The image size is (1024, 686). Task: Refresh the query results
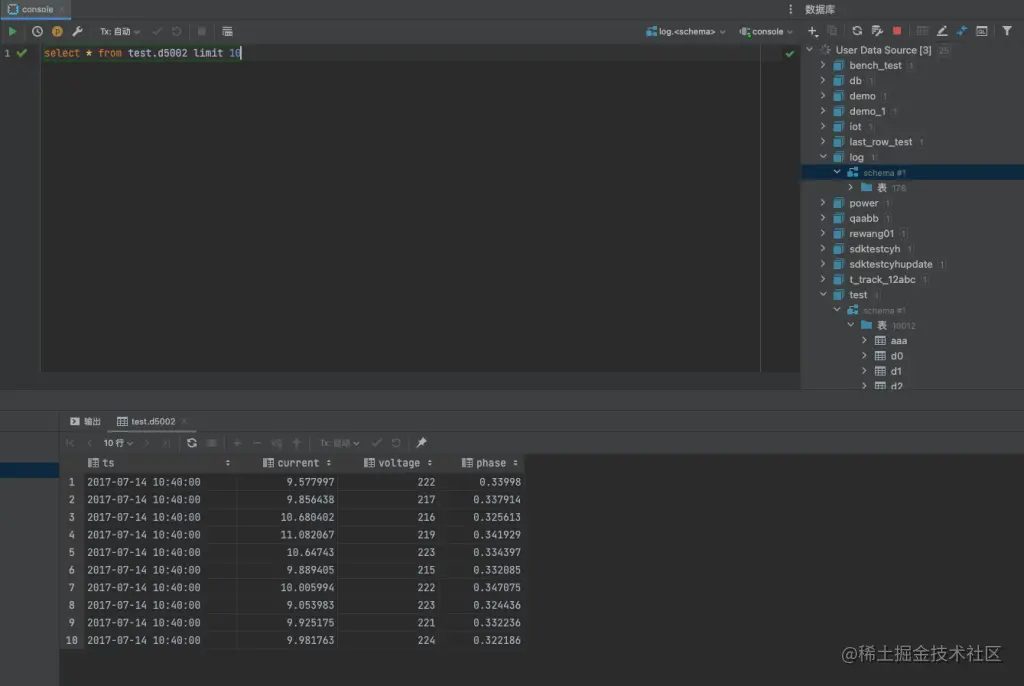click(192, 443)
